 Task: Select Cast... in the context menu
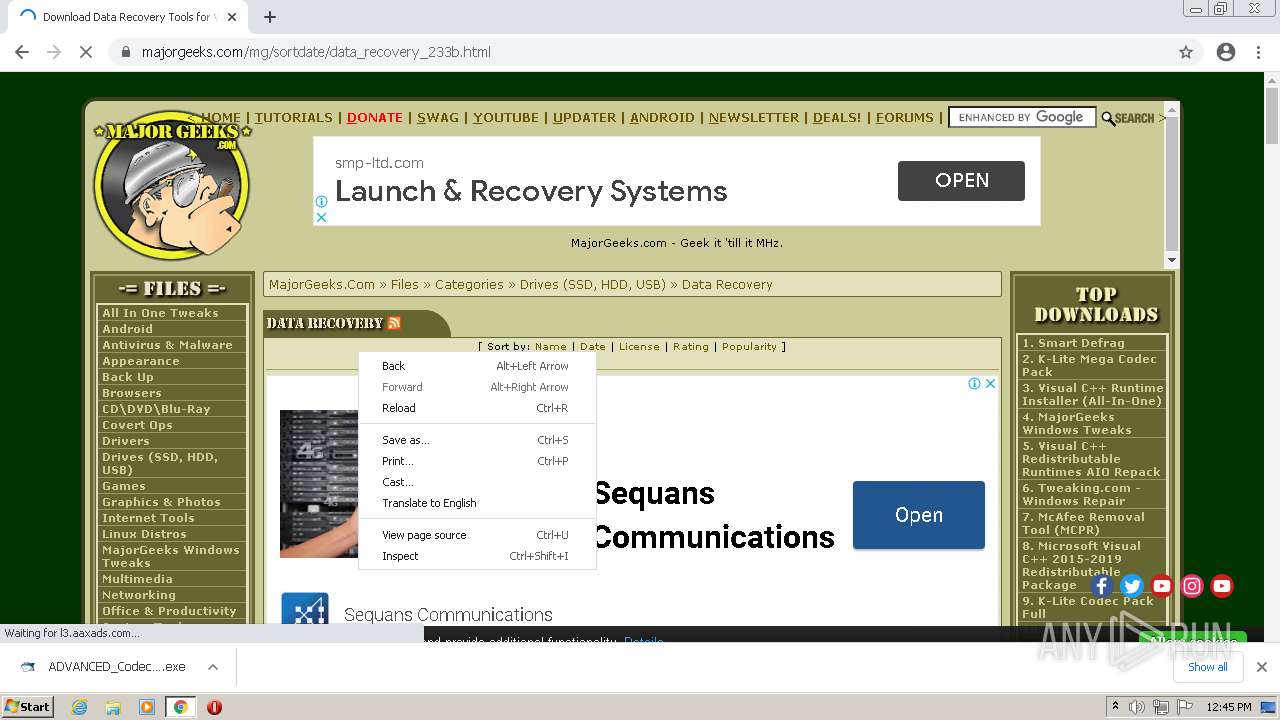tap(477, 482)
